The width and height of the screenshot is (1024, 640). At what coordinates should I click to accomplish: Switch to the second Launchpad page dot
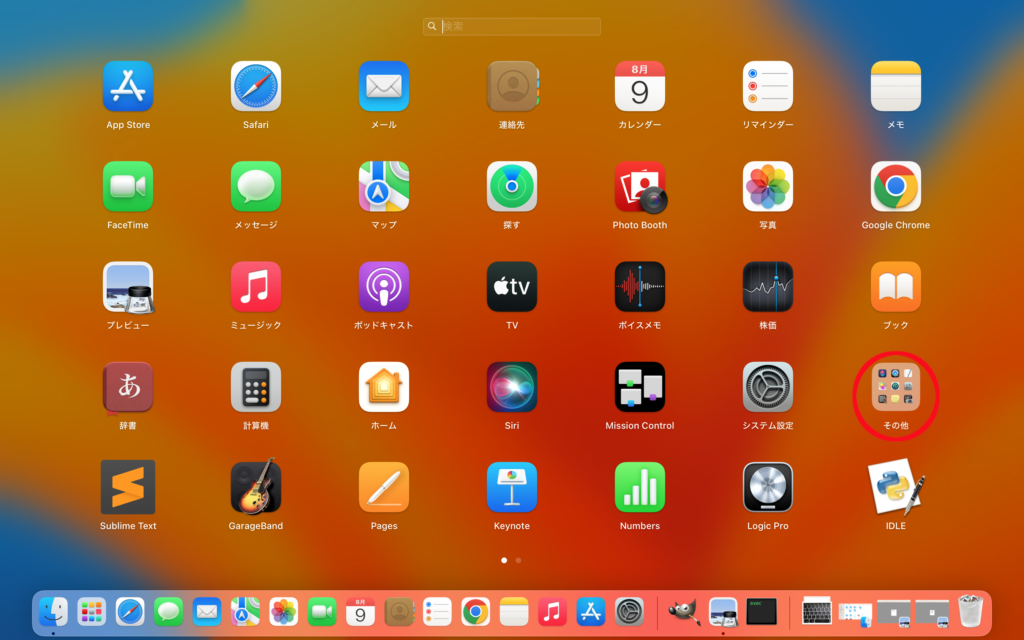[x=519, y=560]
